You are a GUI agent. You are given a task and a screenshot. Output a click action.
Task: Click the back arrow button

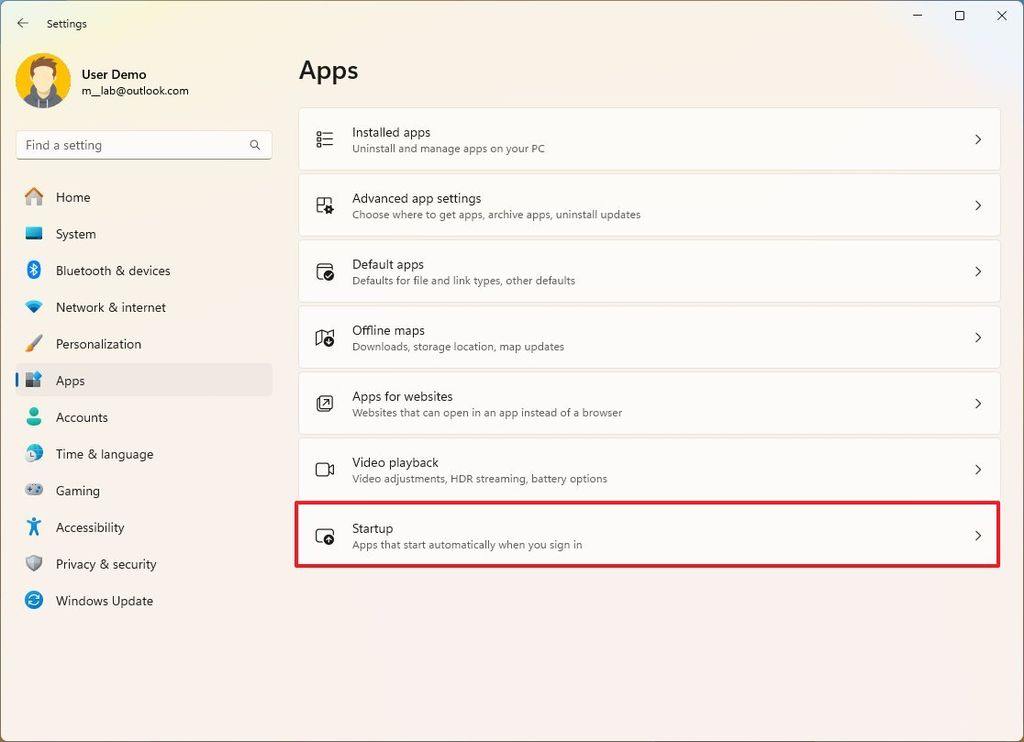23,23
